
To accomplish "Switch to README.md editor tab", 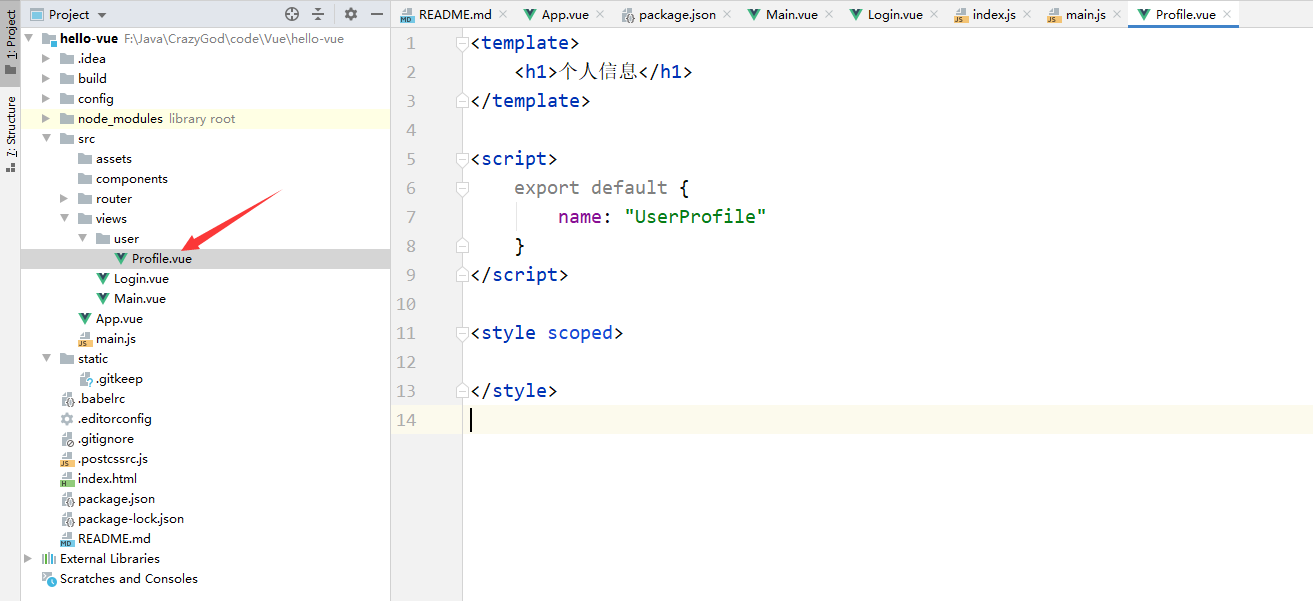I will coord(455,14).
